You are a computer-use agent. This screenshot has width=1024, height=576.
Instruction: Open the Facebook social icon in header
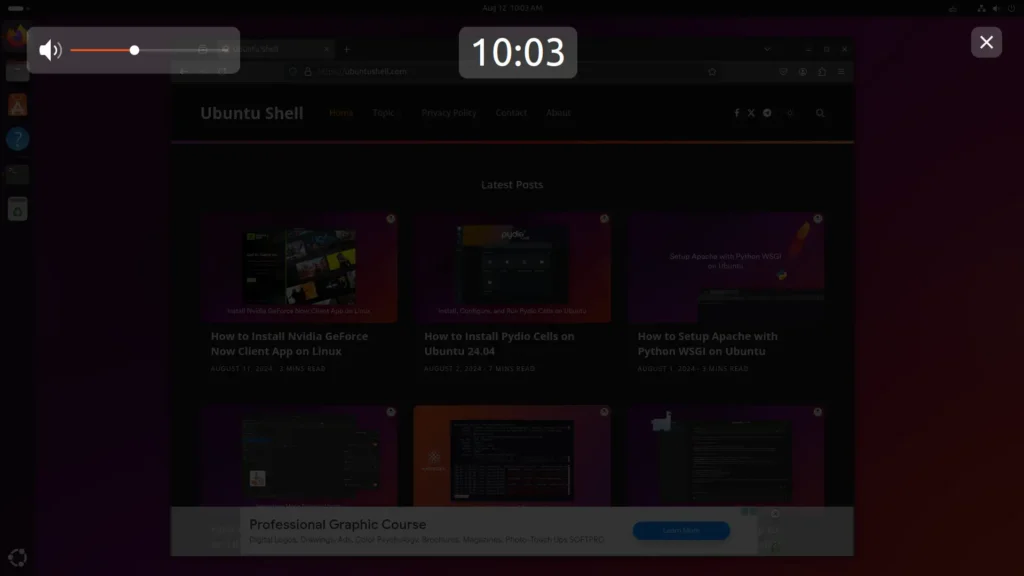(737, 113)
